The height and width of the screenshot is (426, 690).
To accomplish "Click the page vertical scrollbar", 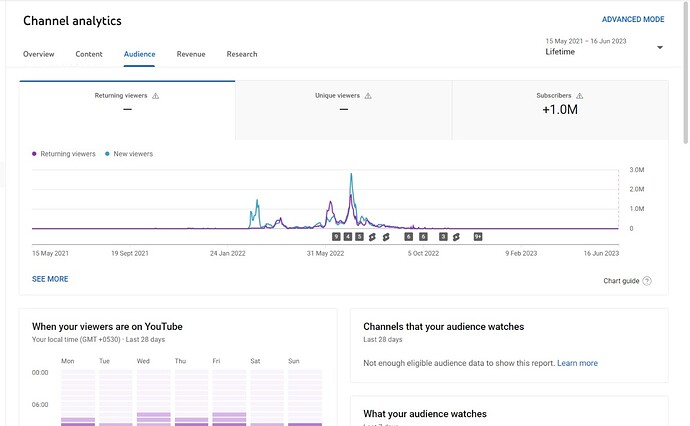I will [686, 73].
